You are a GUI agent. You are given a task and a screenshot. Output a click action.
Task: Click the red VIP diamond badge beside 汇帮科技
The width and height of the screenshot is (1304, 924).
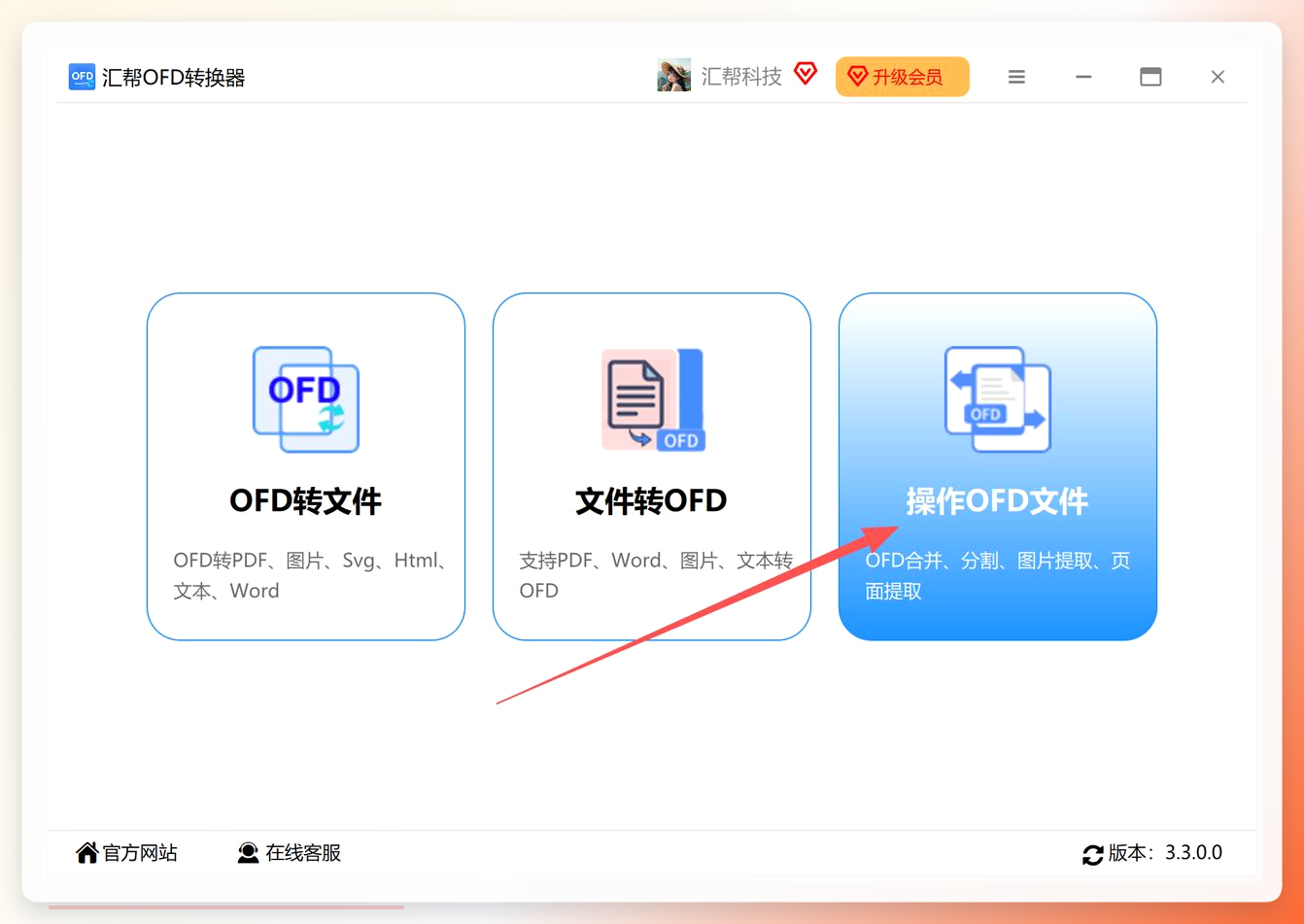(806, 73)
